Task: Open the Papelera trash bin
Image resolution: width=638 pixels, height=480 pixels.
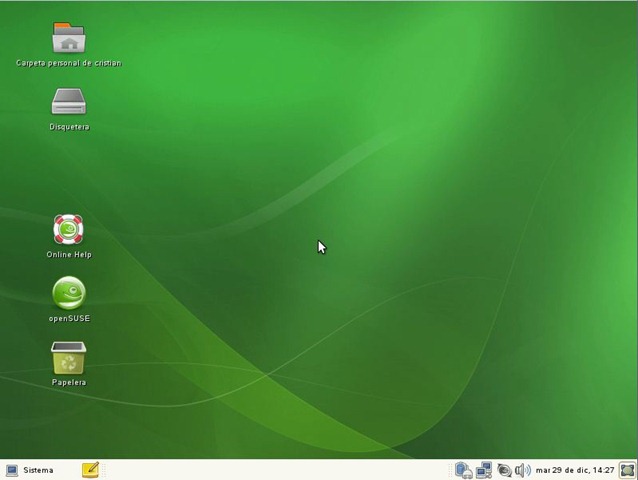Action: click(68, 358)
